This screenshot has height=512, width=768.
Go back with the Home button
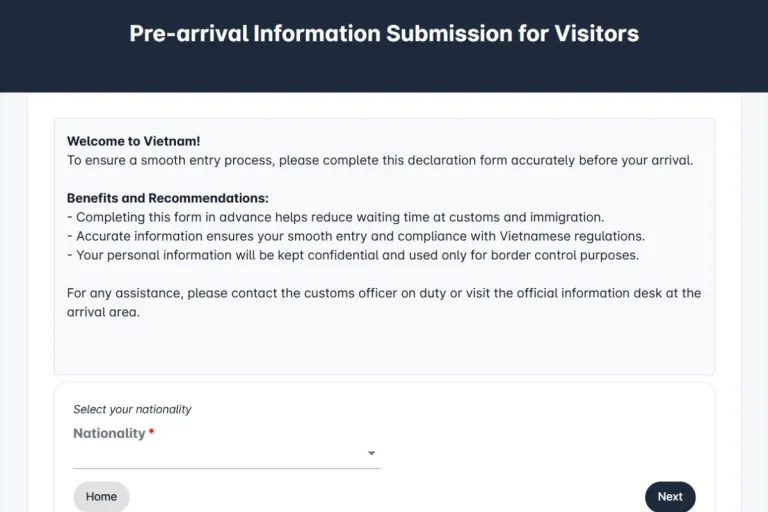click(x=101, y=497)
